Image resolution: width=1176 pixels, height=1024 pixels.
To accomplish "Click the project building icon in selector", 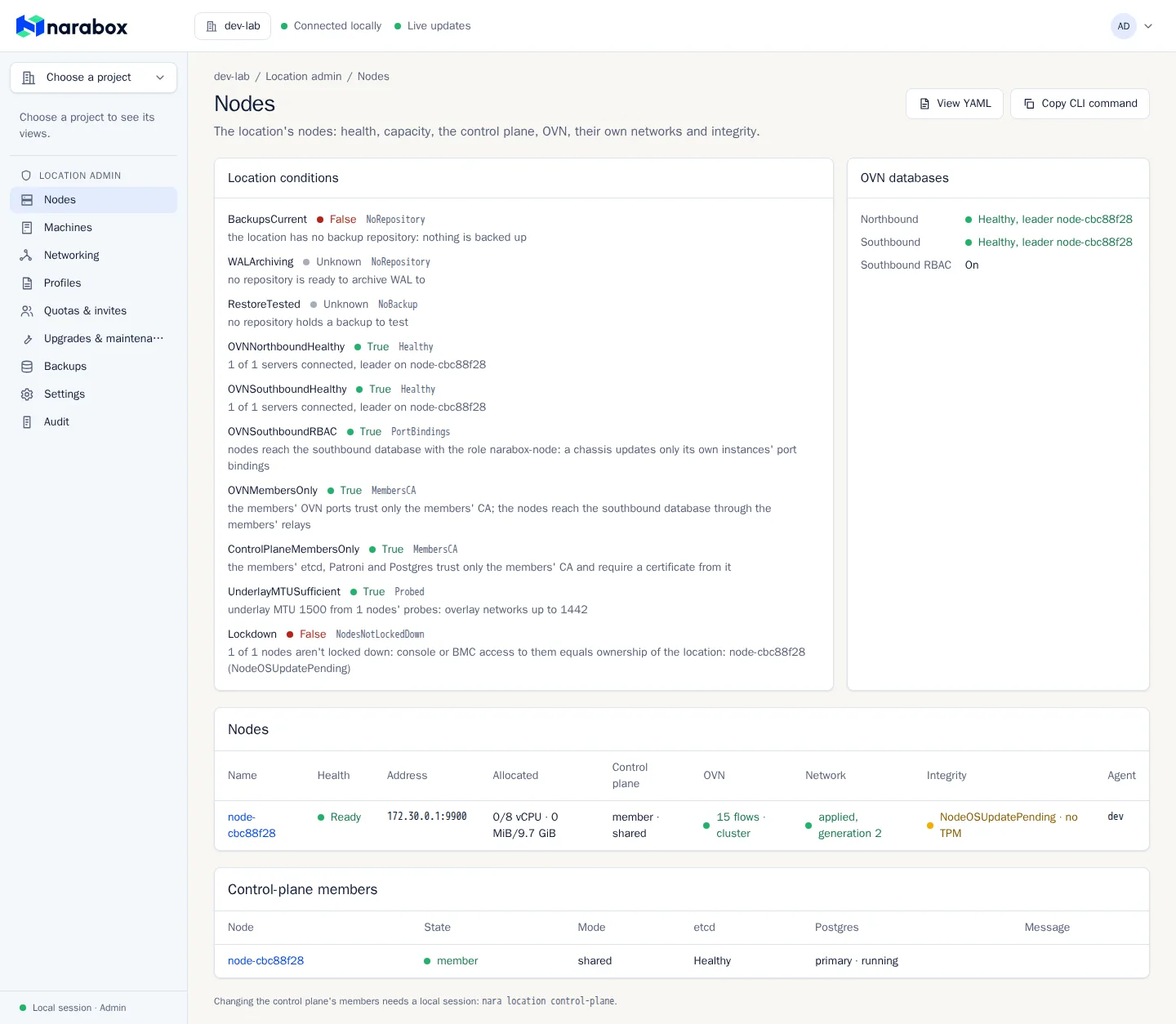I will (x=29, y=78).
